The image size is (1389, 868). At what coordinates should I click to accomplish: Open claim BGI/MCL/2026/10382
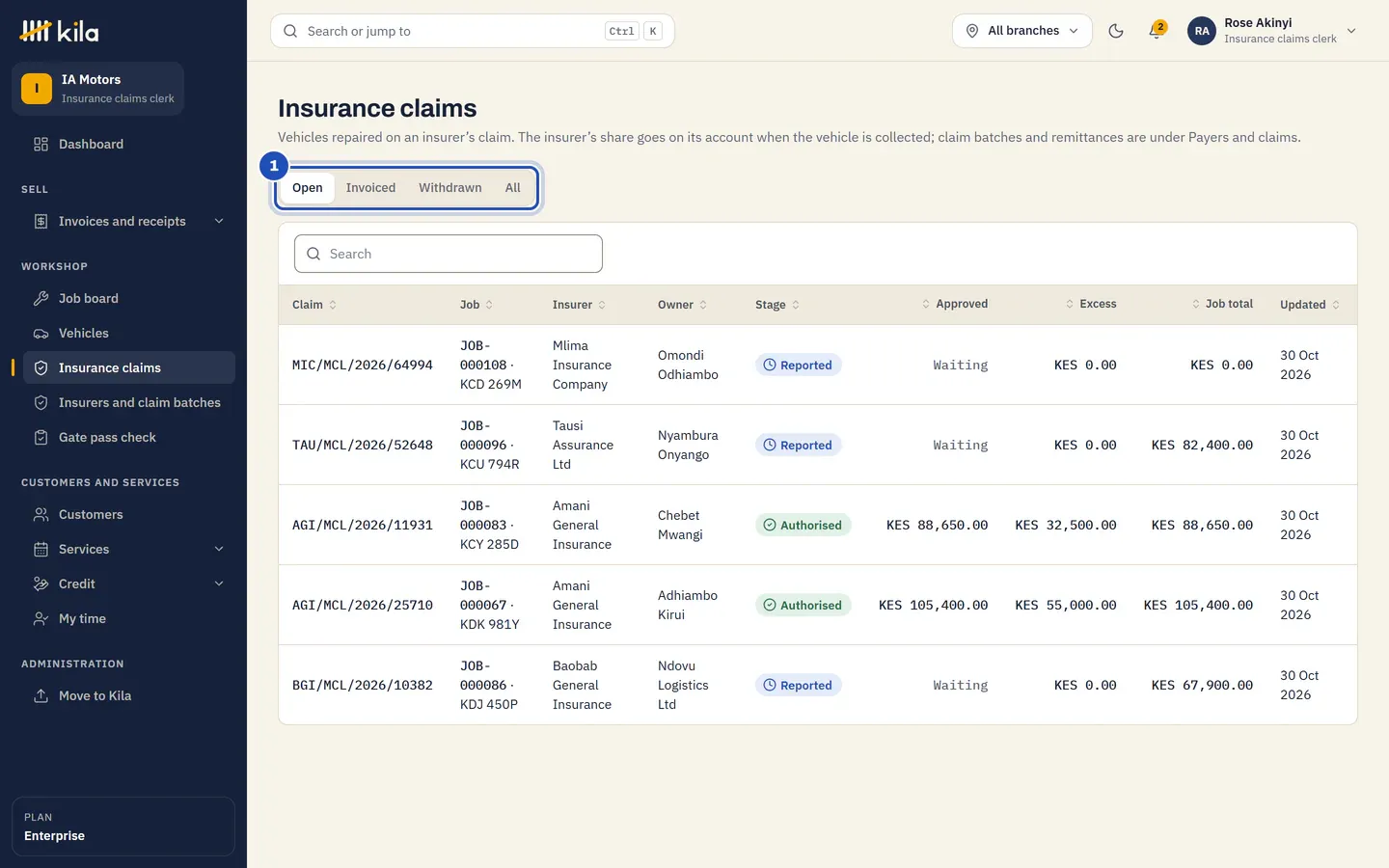(x=363, y=686)
